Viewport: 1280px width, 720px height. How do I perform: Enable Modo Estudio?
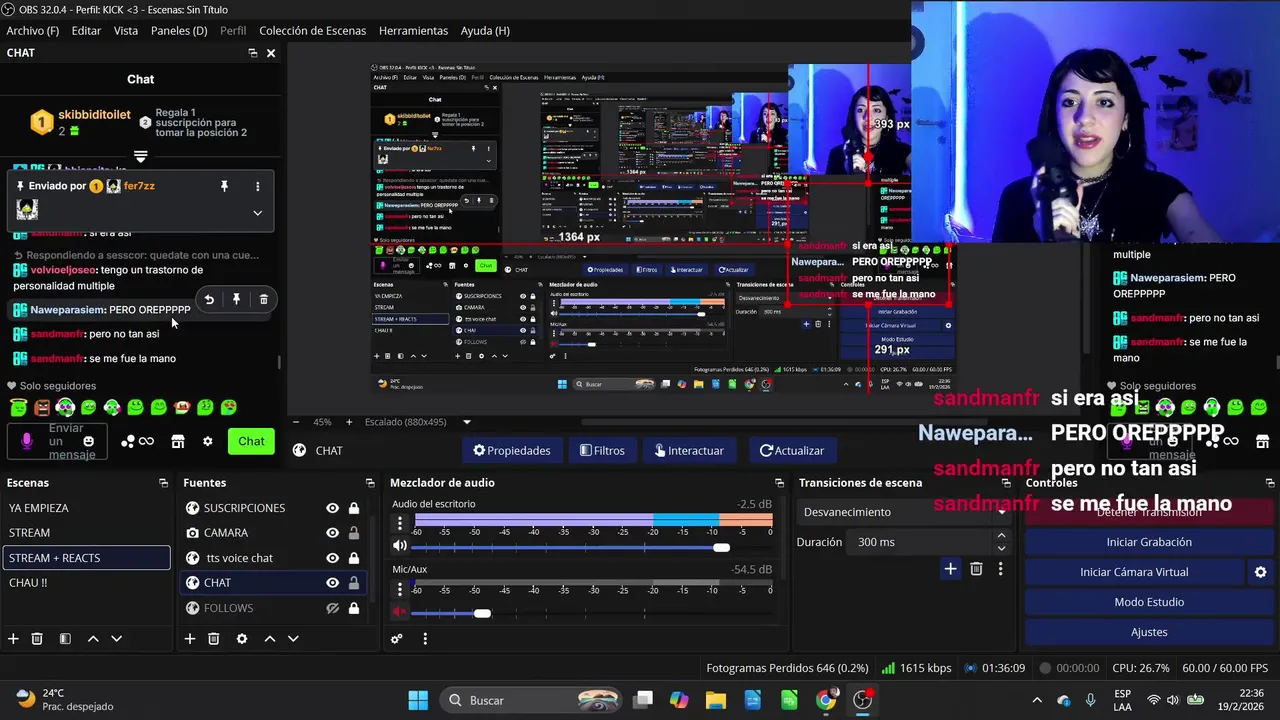1149,602
